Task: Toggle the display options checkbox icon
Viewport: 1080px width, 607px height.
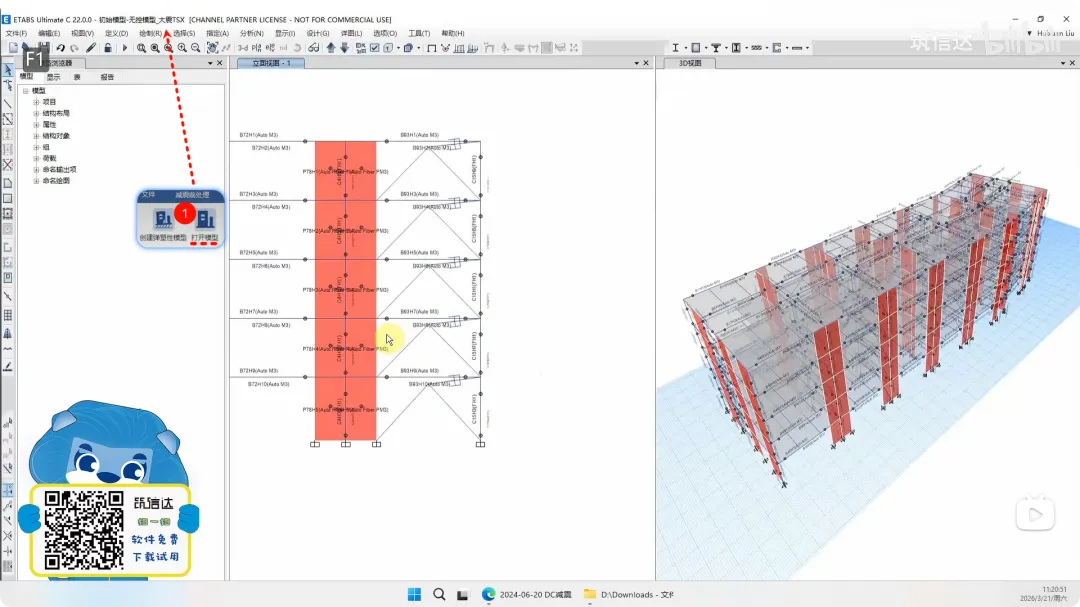Action: tap(375, 48)
